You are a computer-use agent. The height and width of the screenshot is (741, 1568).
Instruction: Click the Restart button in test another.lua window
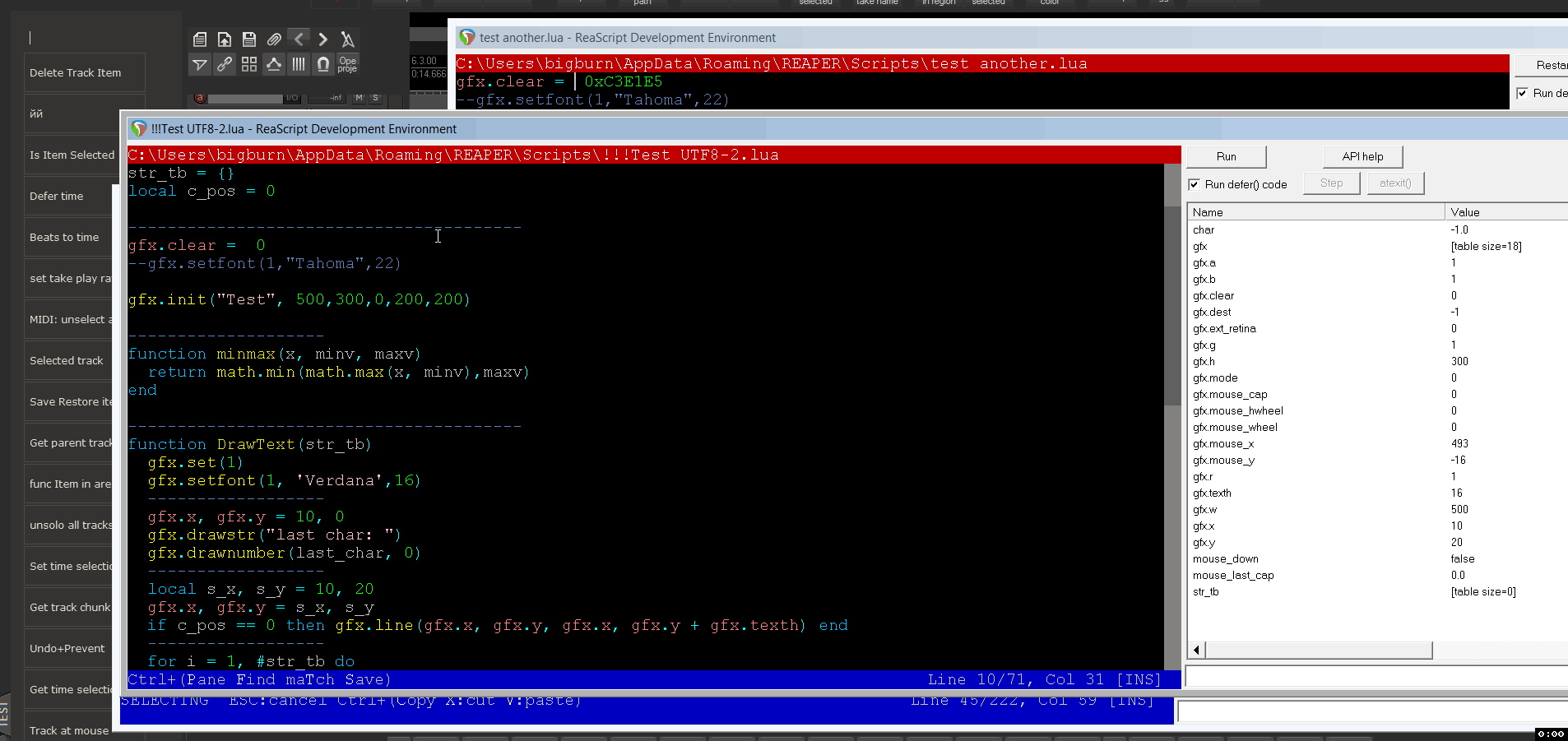(x=1542, y=65)
